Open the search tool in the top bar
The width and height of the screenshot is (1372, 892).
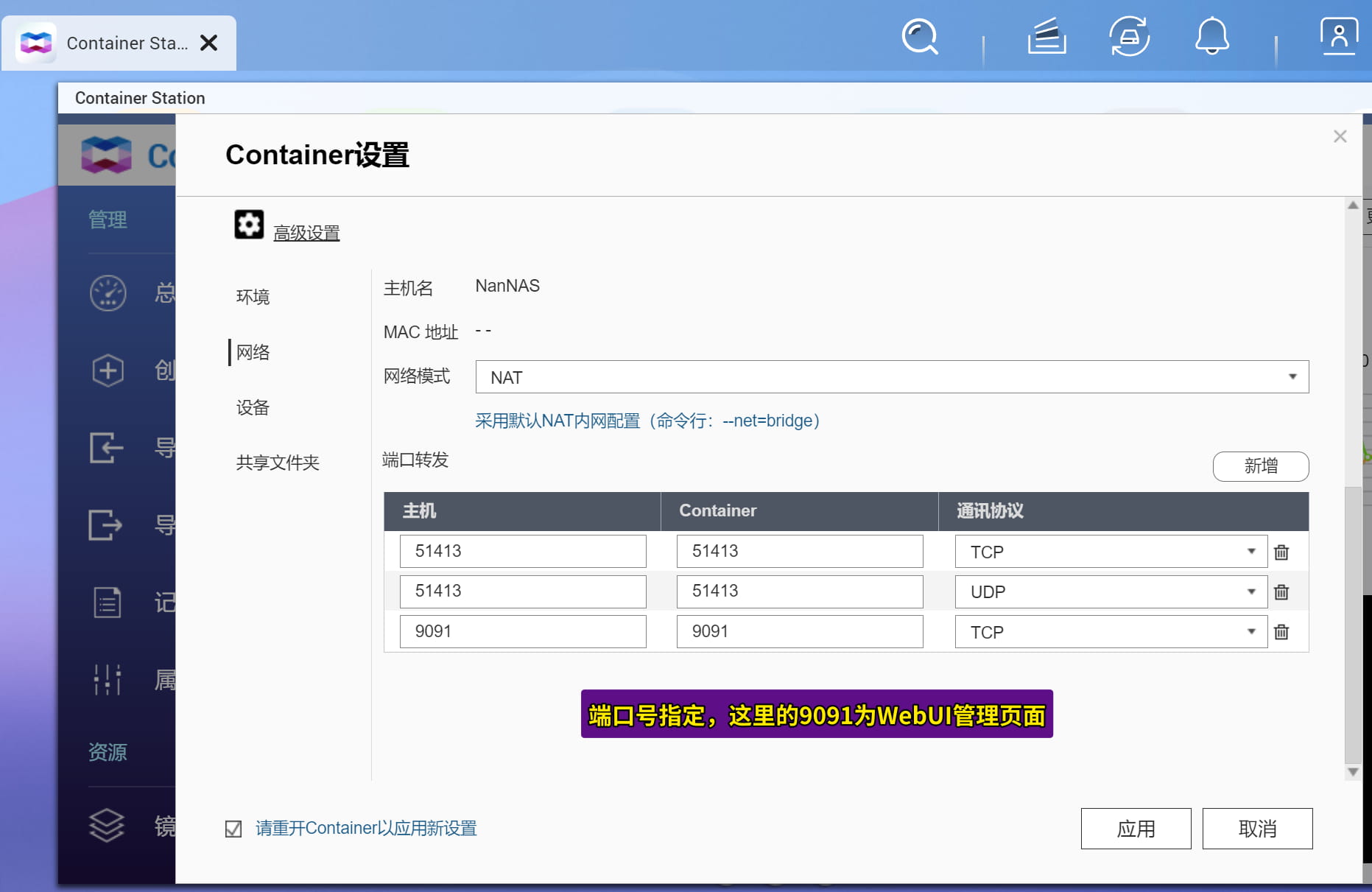point(919,37)
